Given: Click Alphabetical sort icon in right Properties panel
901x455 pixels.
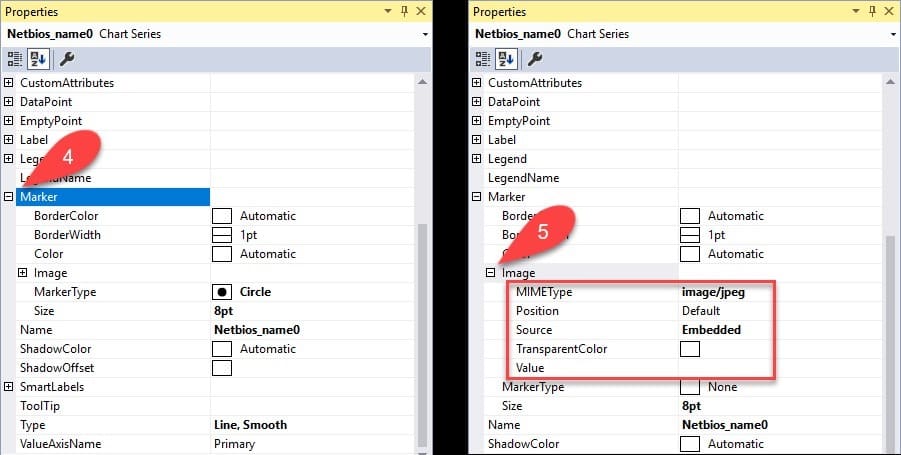Looking at the screenshot, I should tap(506, 59).
